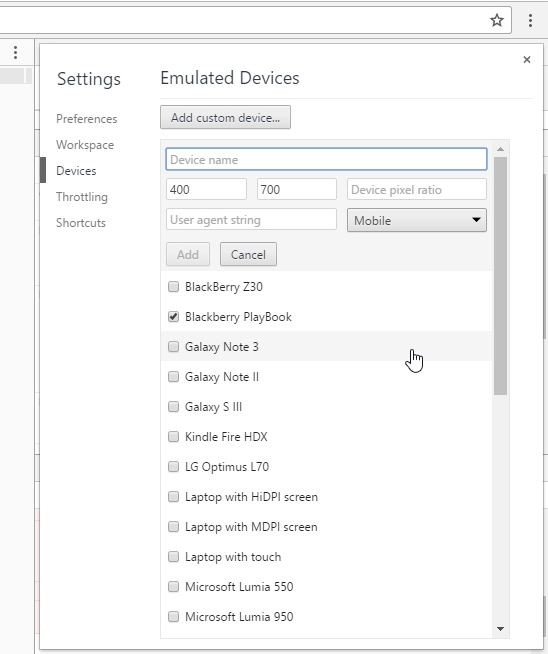Go to Shortcuts settings tab

[81, 223]
